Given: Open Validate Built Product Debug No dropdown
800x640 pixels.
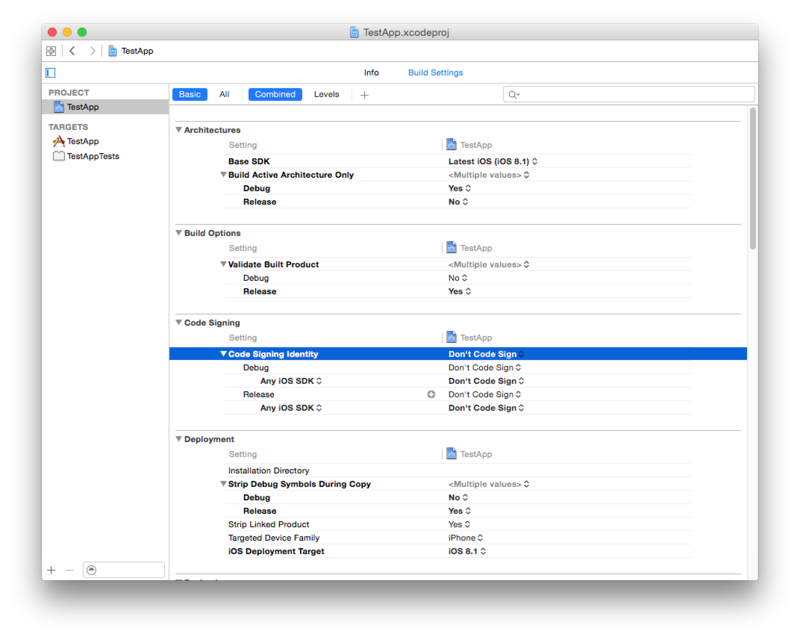Looking at the screenshot, I should click(x=458, y=278).
